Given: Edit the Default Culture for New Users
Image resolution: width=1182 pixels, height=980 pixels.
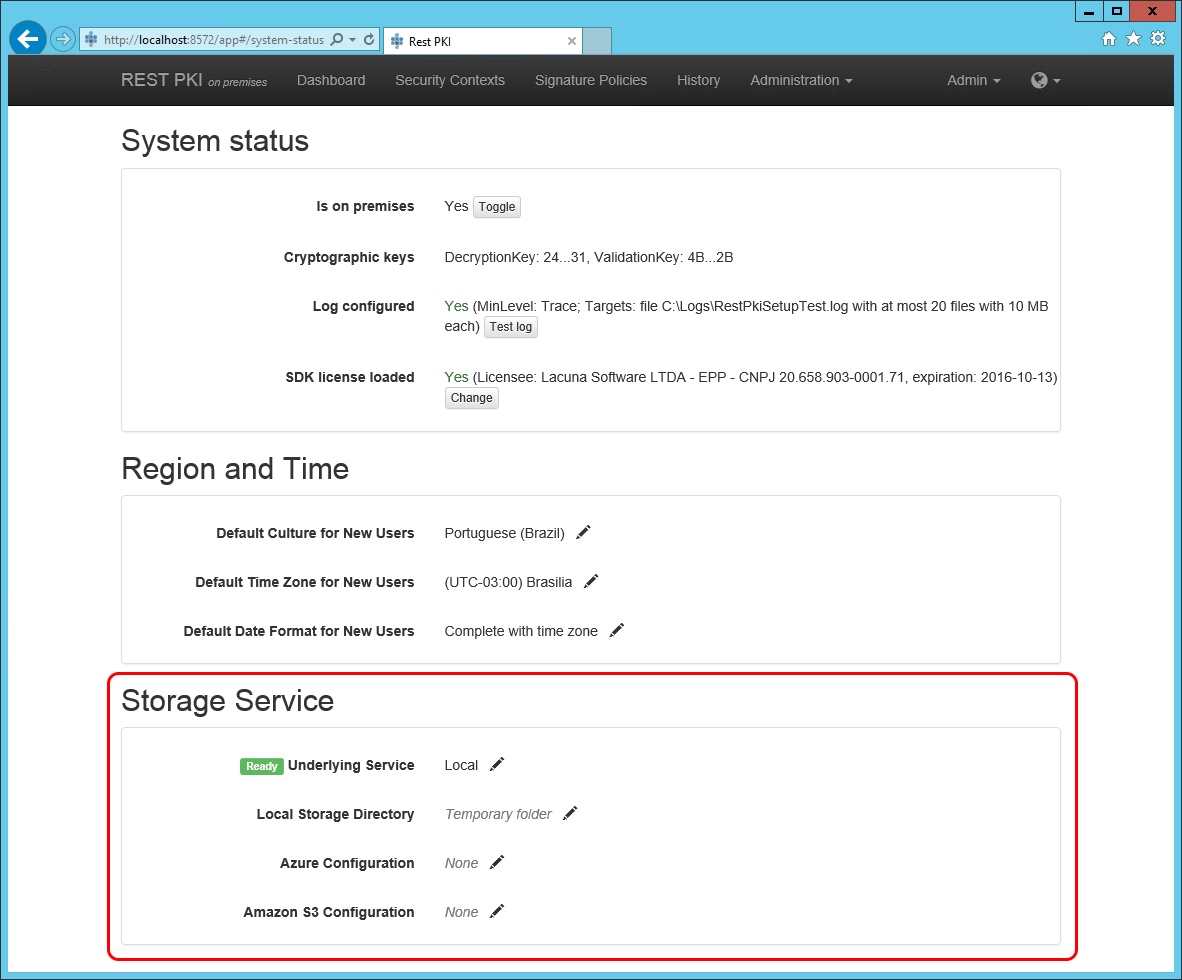Looking at the screenshot, I should (583, 532).
